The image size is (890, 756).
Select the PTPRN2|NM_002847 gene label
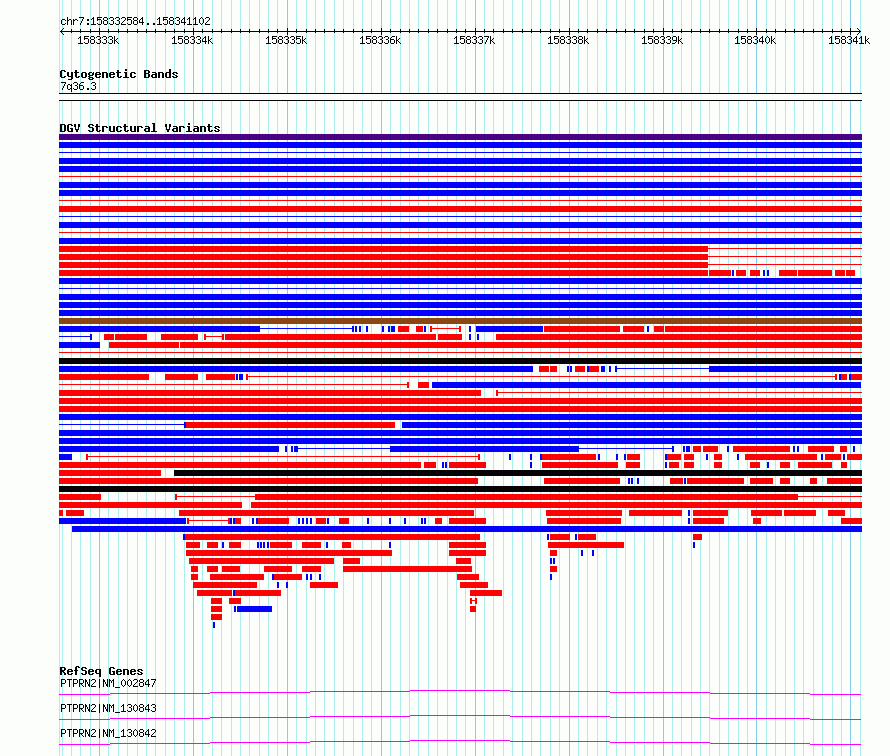coord(108,683)
